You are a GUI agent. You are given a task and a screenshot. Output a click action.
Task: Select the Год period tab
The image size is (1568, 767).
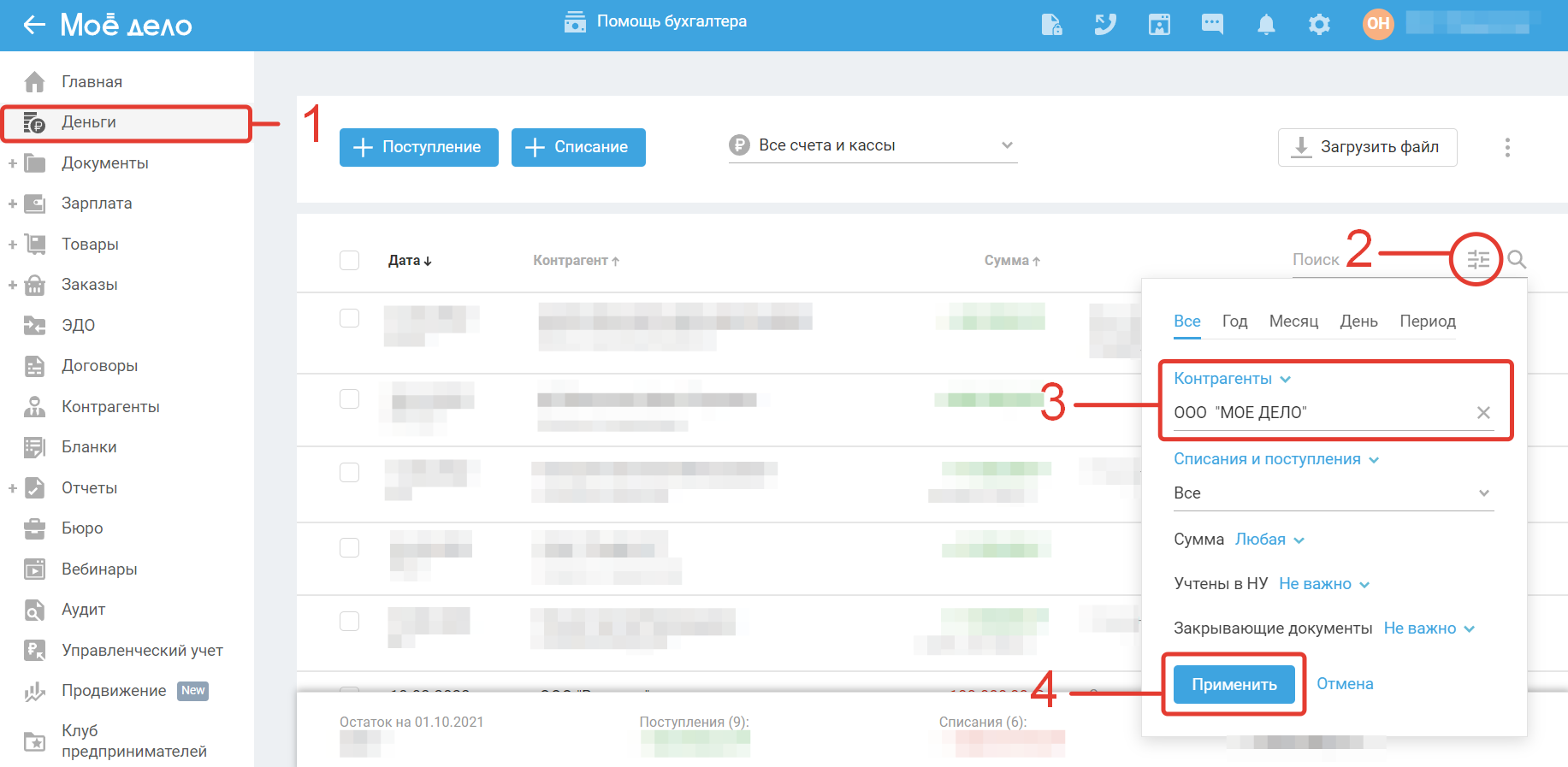(1235, 322)
